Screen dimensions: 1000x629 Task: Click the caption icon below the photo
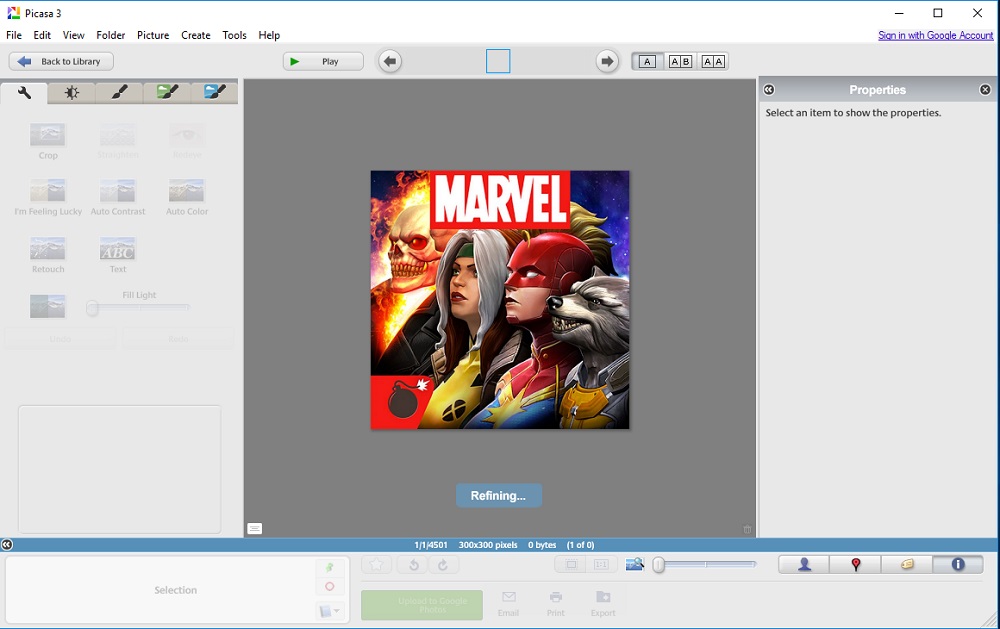pos(255,529)
